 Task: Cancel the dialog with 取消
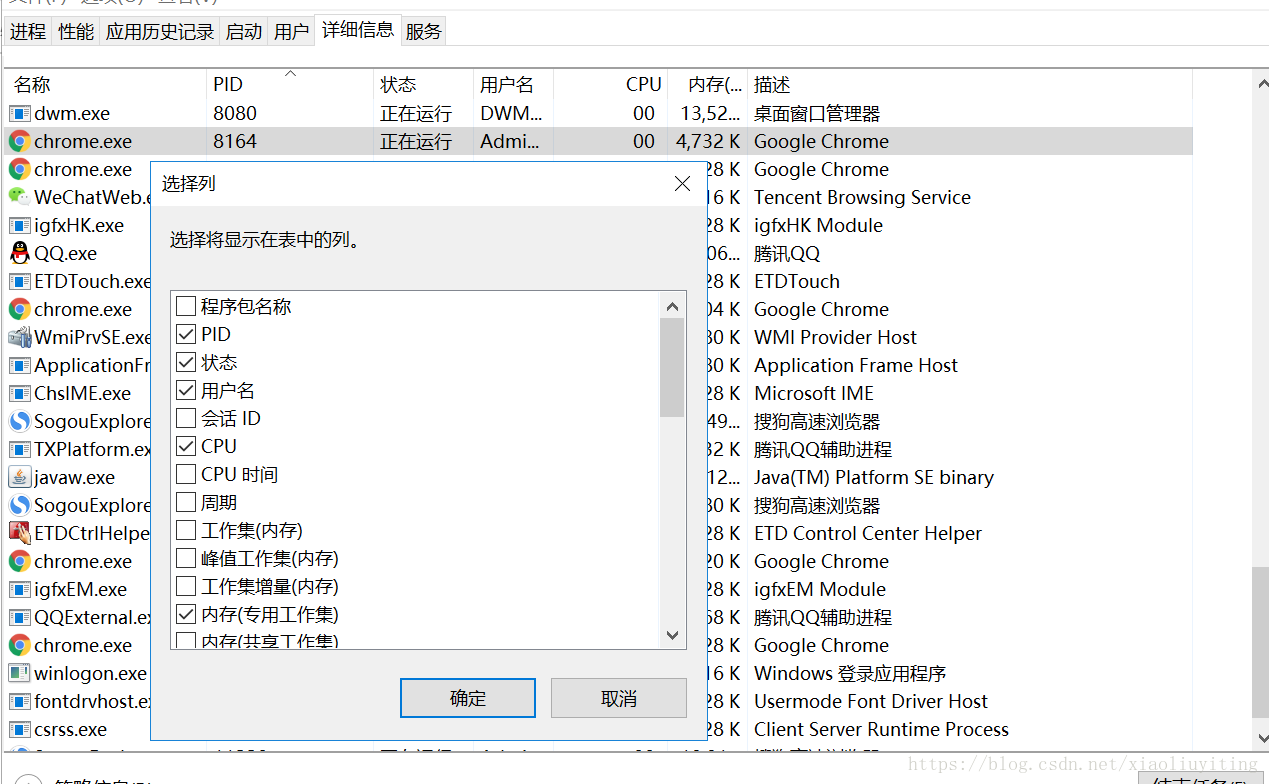pyautogui.click(x=619, y=698)
